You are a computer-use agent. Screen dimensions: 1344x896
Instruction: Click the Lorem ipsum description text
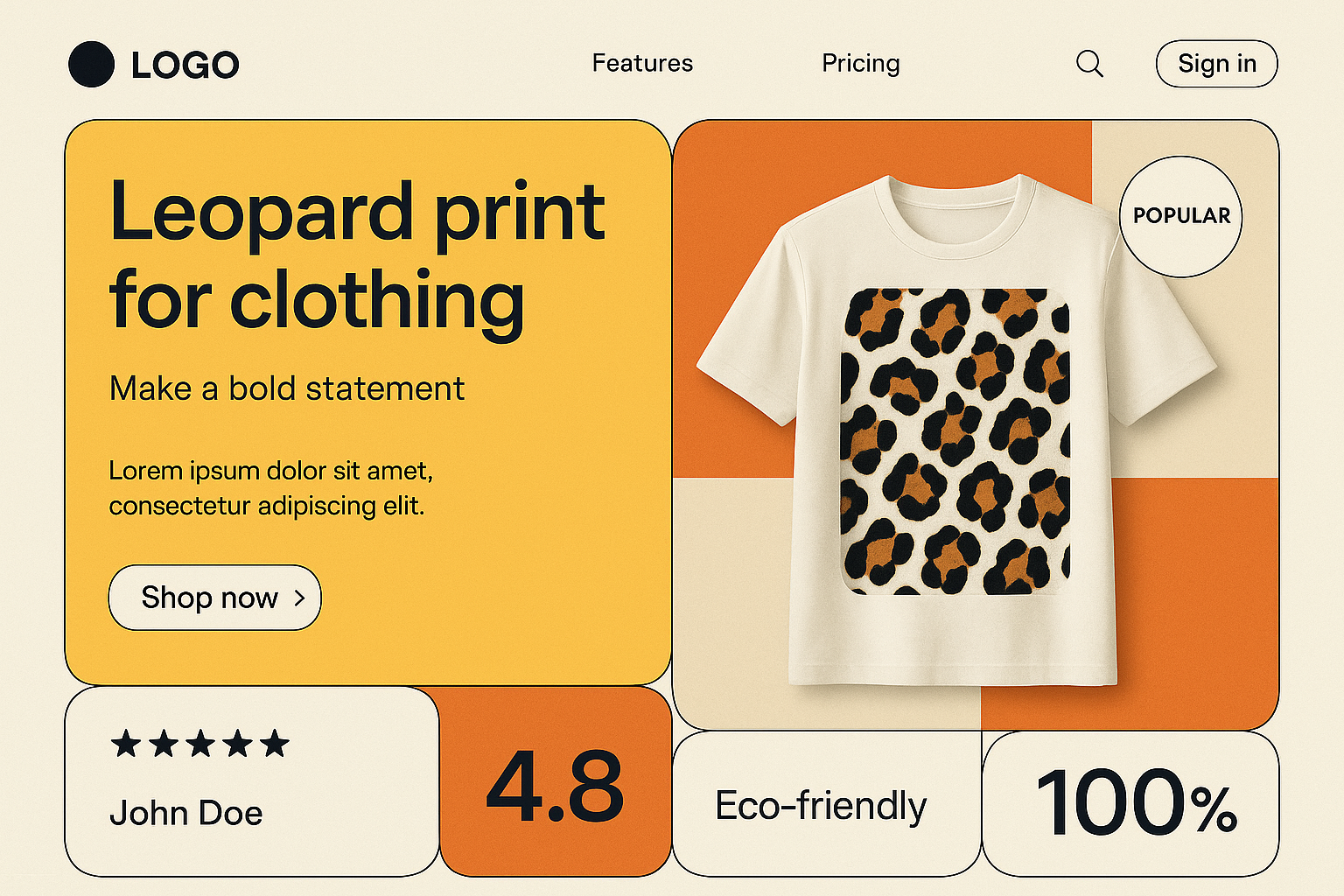[269, 488]
